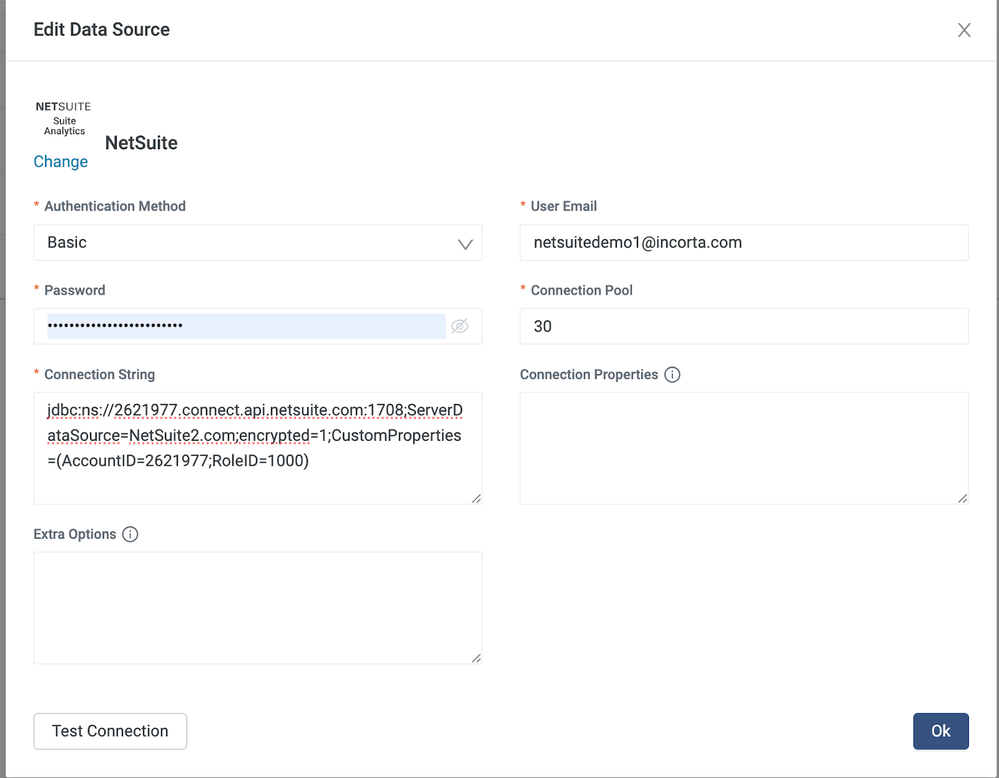The image size is (999, 778).
Task: Click the Connection Properties info icon
Action: (672, 375)
